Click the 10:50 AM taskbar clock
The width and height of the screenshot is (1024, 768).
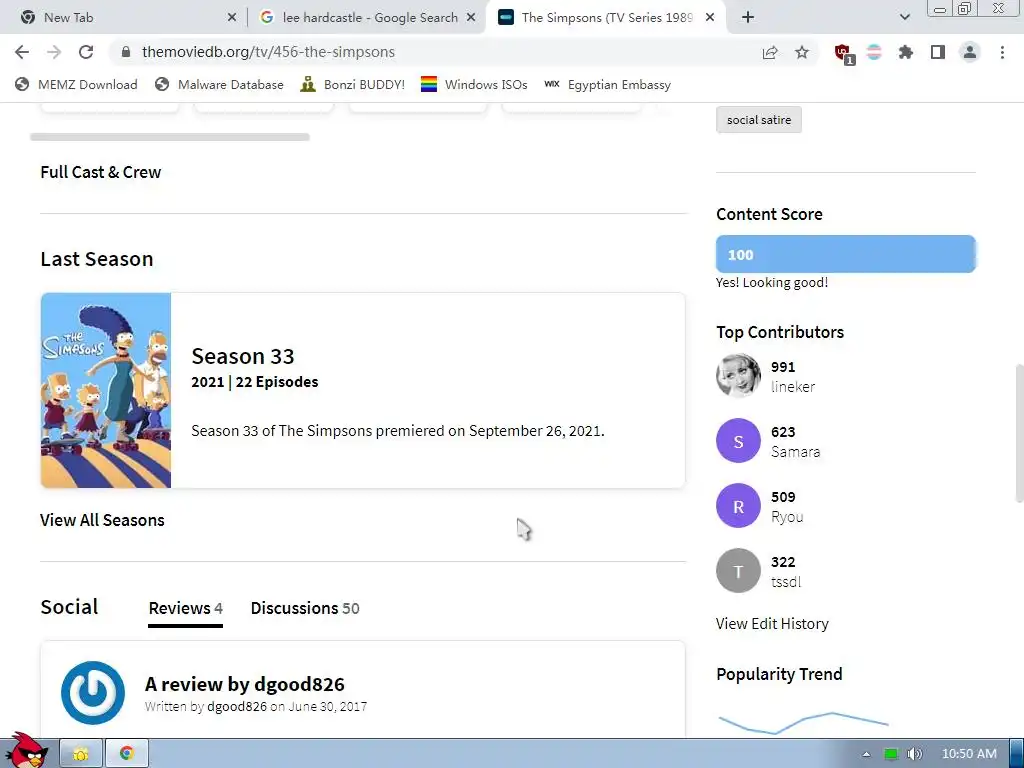point(969,754)
